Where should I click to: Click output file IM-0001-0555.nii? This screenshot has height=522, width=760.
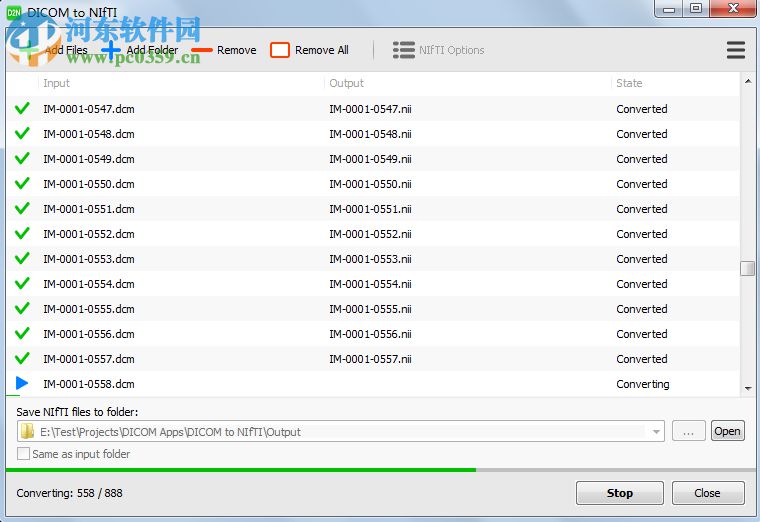(x=370, y=309)
